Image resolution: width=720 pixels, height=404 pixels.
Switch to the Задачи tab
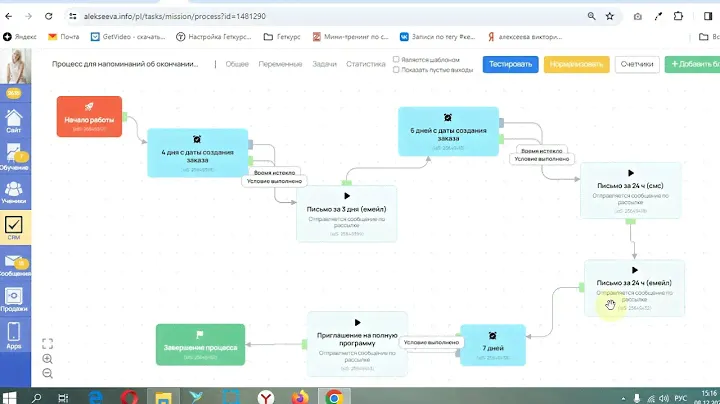point(324,64)
